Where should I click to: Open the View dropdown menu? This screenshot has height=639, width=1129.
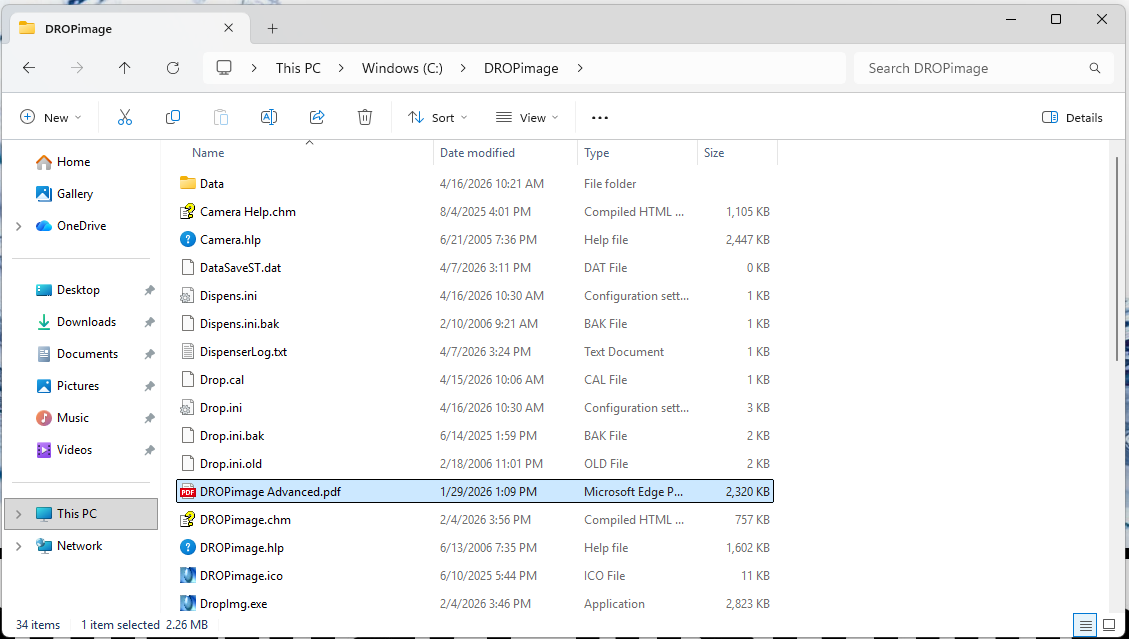[527, 117]
